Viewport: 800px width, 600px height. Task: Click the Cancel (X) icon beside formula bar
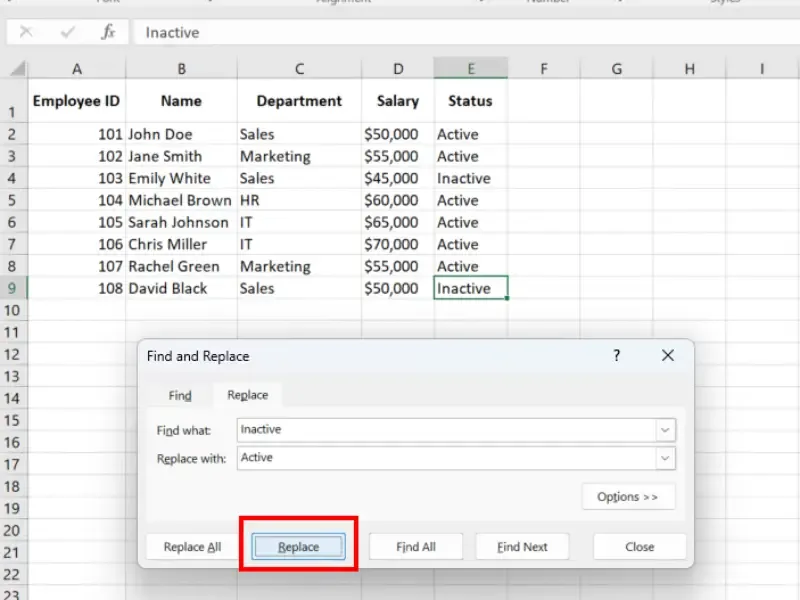pyautogui.click(x=26, y=32)
